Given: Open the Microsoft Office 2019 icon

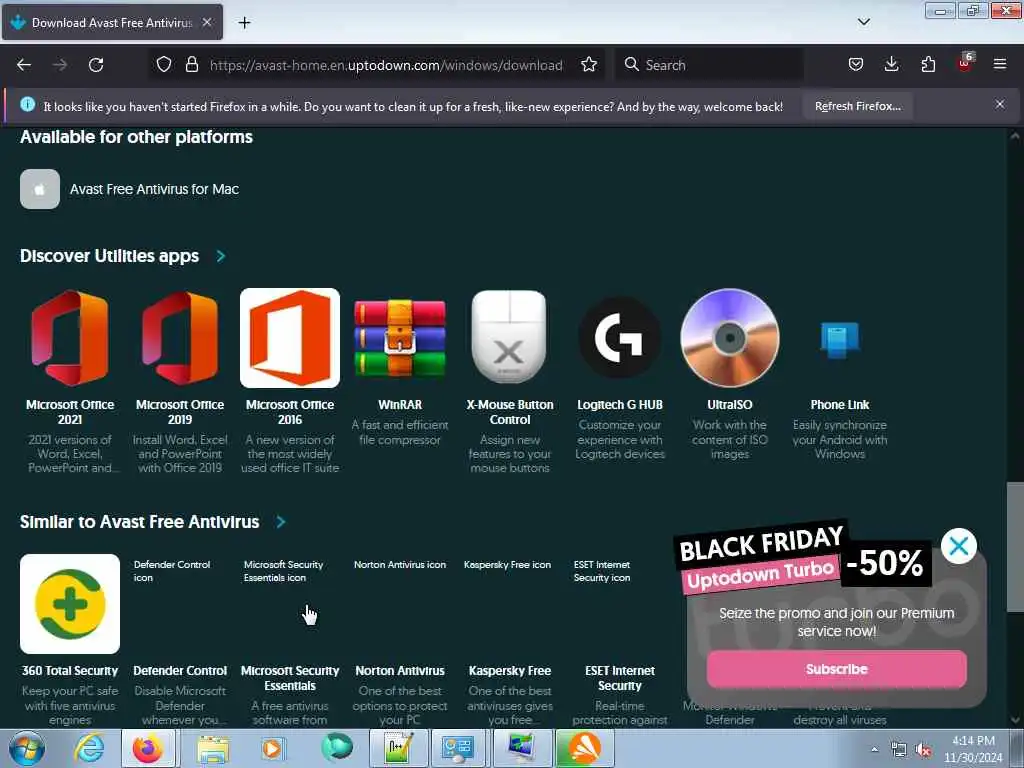Looking at the screenshot, I should click(x=180, y=338).
